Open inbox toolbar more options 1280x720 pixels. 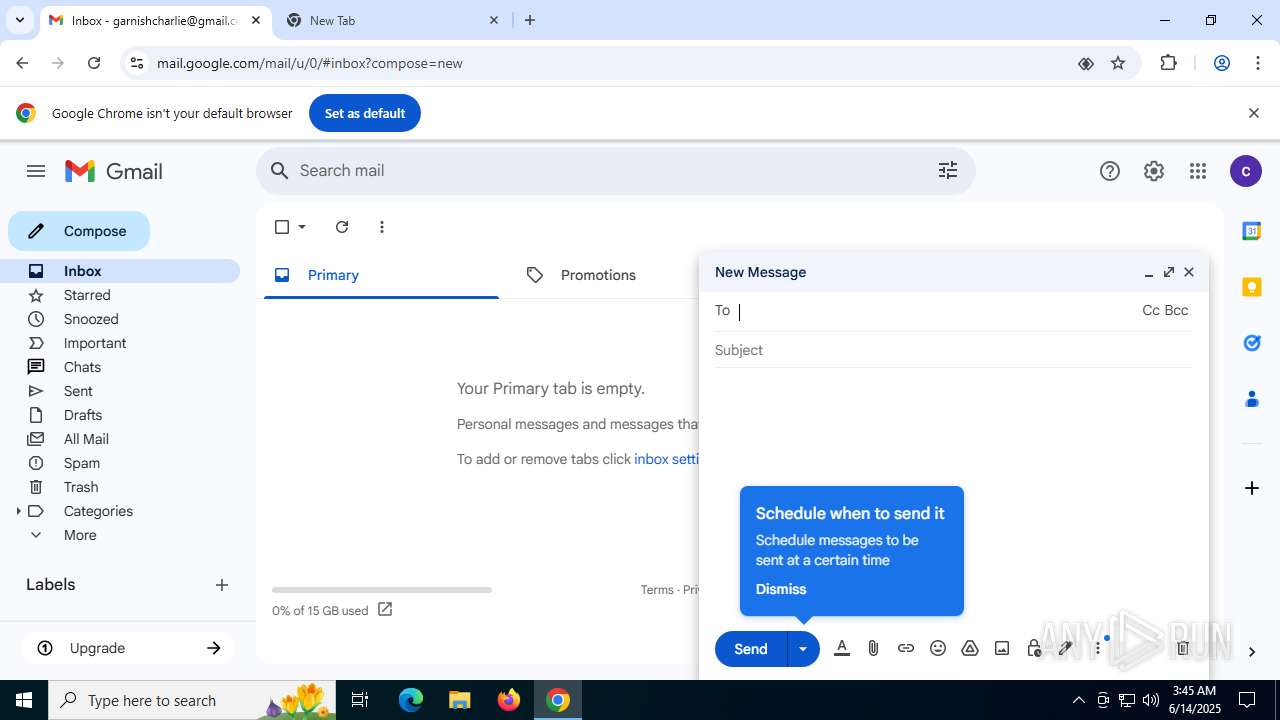(382, 227)
